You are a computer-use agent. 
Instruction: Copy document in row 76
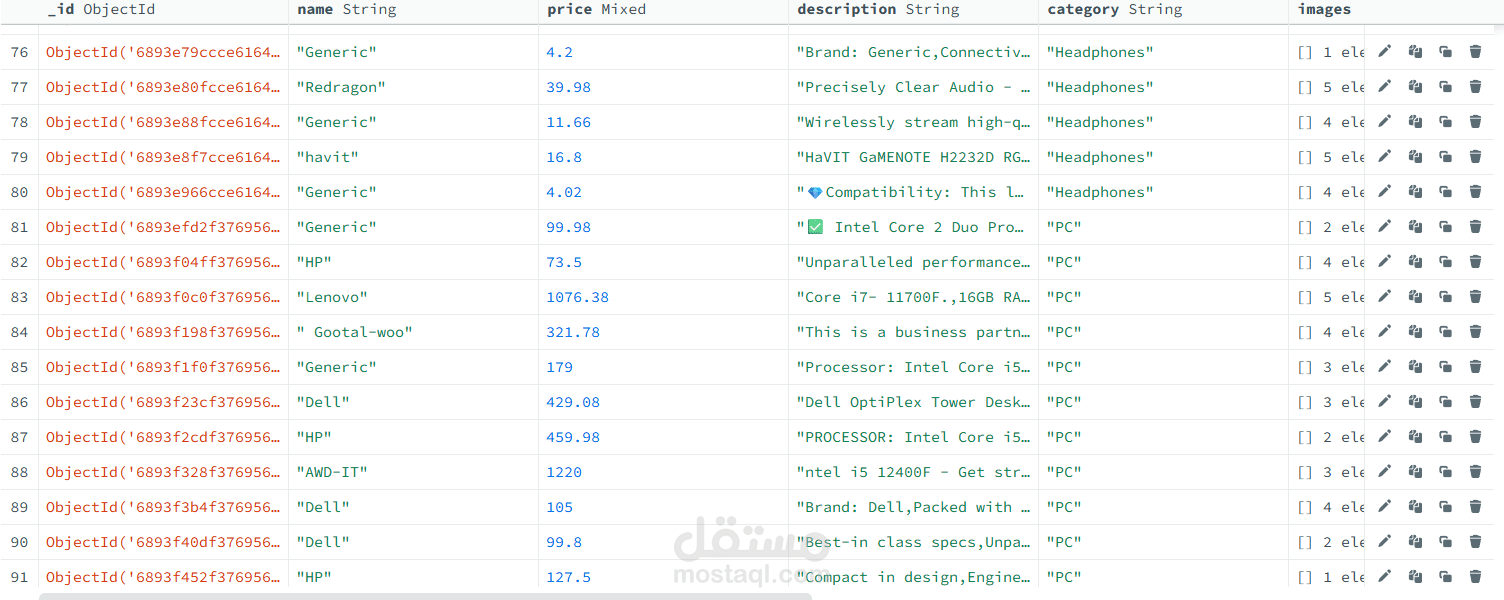coord(1415,52)
